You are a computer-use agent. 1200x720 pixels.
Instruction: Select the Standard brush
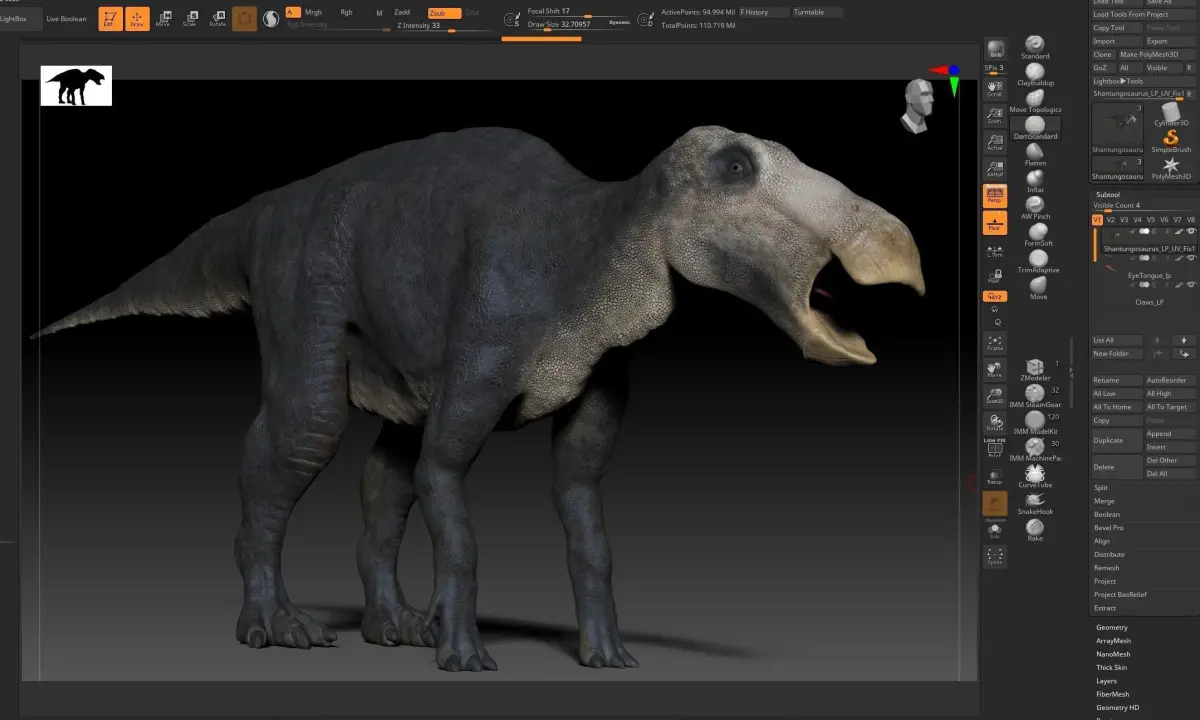1035,47
